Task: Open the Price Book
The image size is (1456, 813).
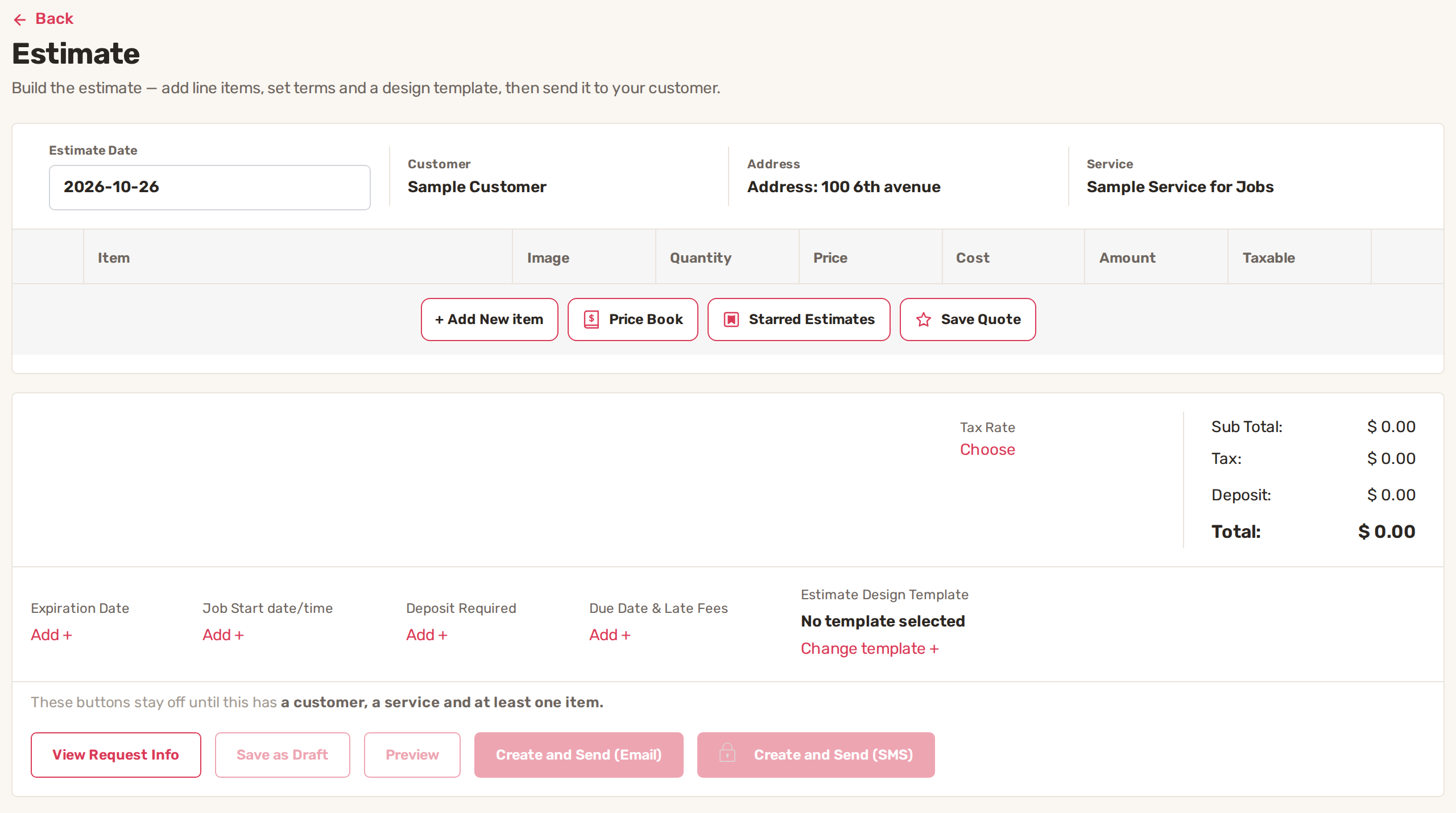Action: (633, 320)
